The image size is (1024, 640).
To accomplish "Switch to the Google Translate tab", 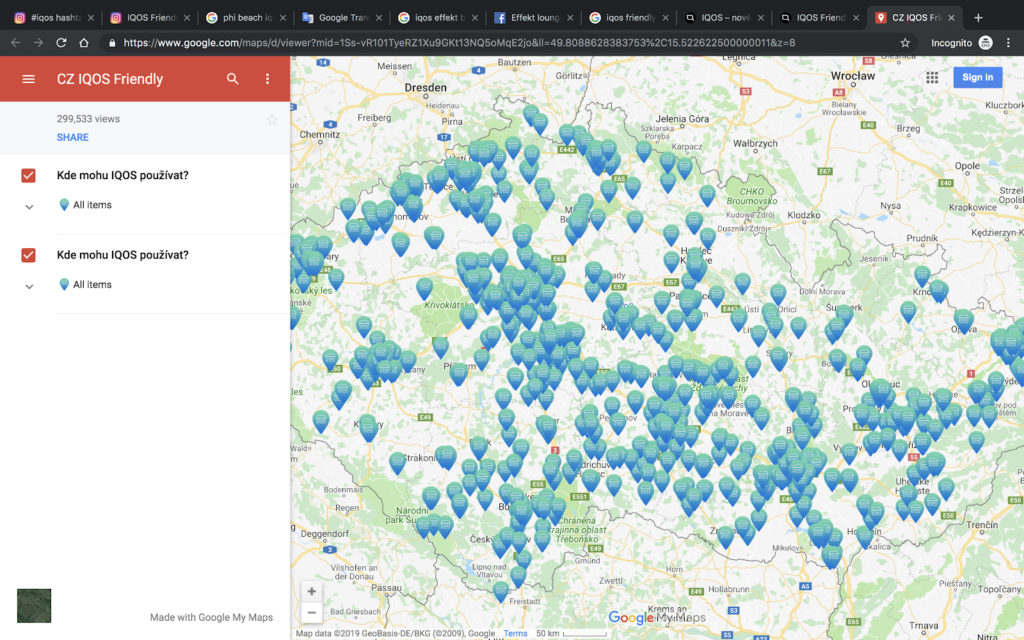I will [x=342, y=18].
